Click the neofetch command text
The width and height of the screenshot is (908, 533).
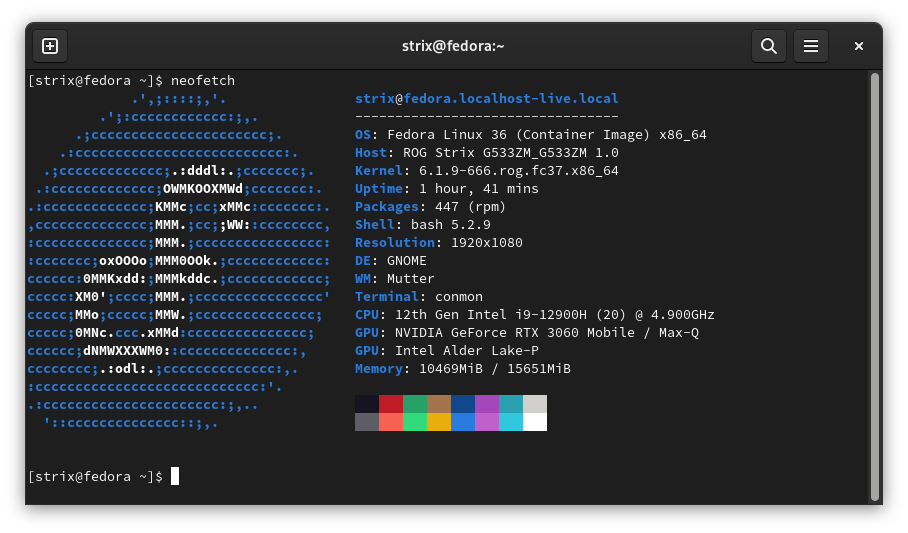pos(203,81)
